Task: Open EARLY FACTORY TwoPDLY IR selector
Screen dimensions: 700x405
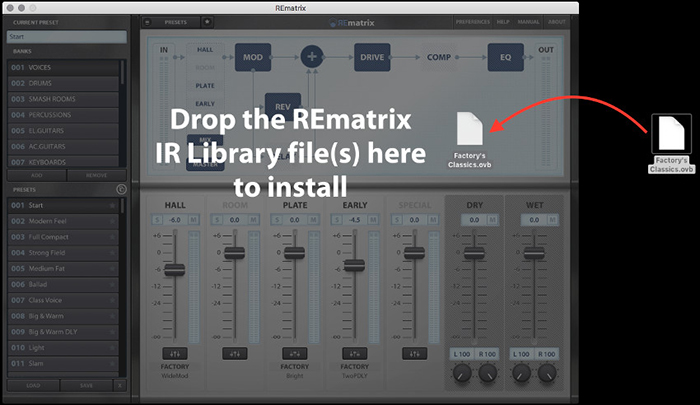Action: tap(354, 371)
